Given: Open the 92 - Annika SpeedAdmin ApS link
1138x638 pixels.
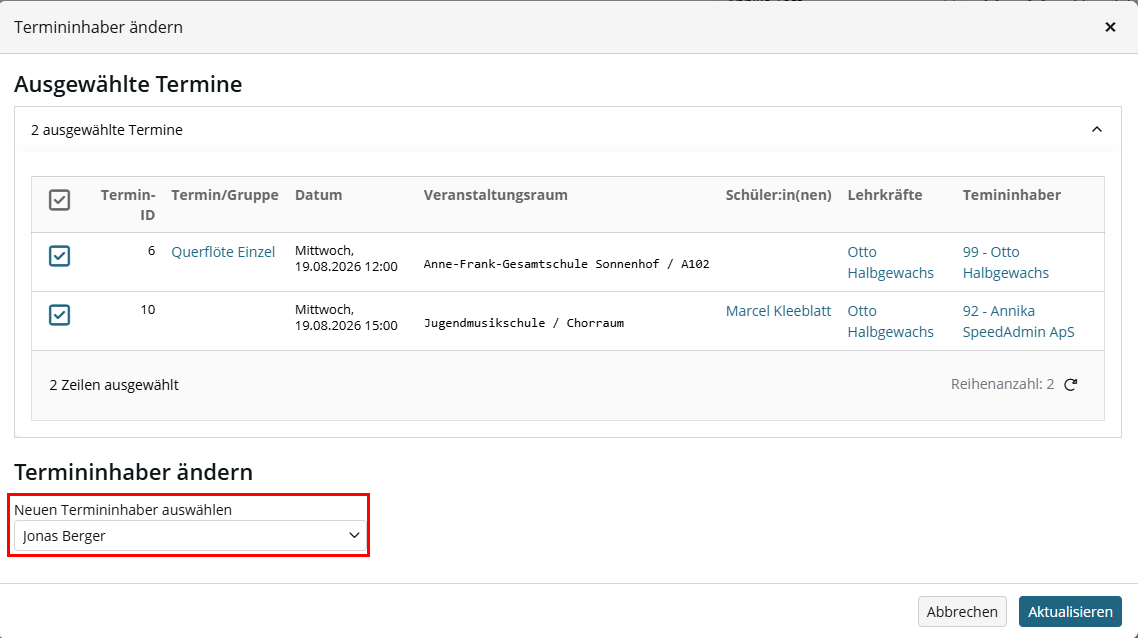Looking at the screenshot, I should pyautogui.click(x=1018, y=321).
